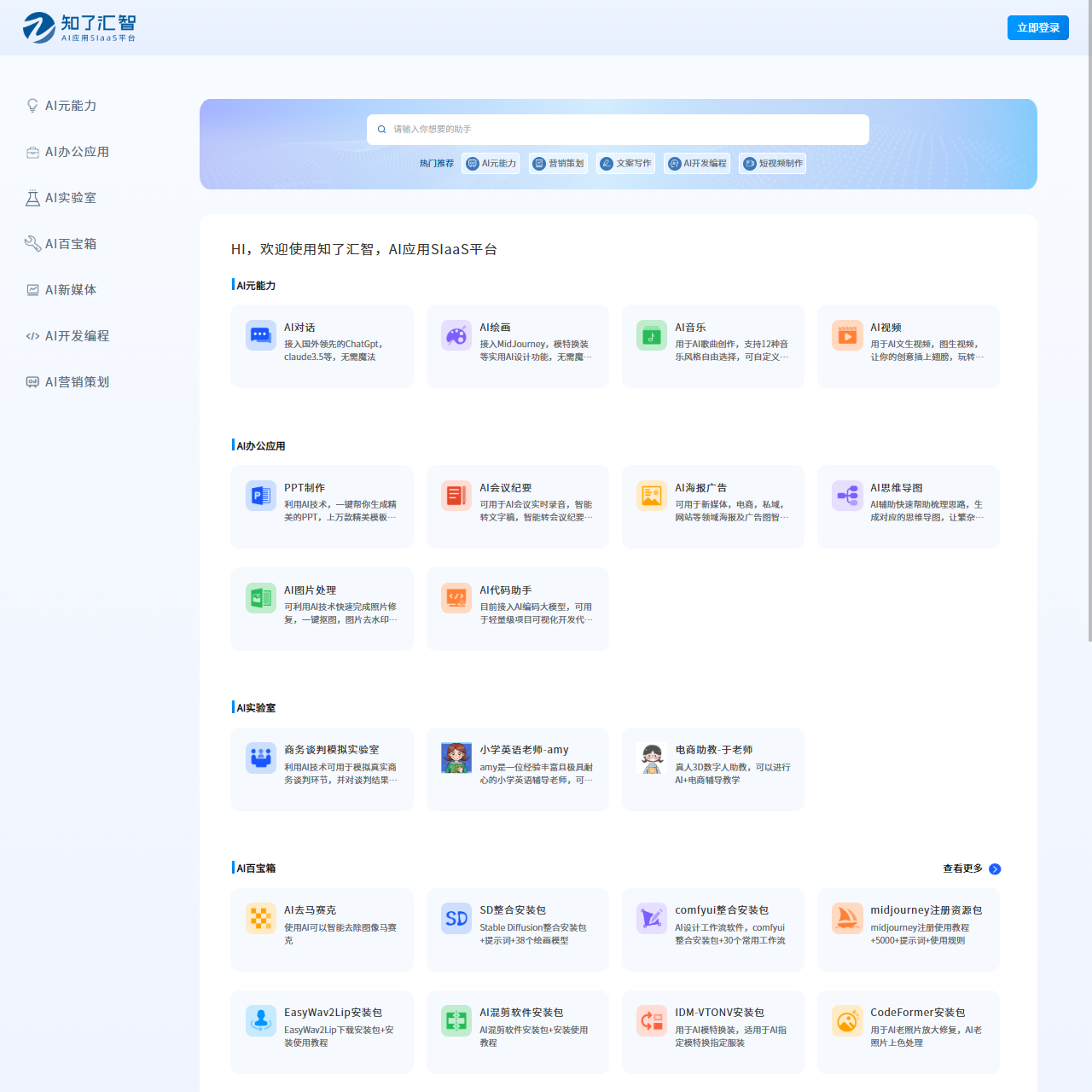1092x1092 pixels.
Task: Expand 查看更多 in AI百宝箱 section
Action: (971, 868)
